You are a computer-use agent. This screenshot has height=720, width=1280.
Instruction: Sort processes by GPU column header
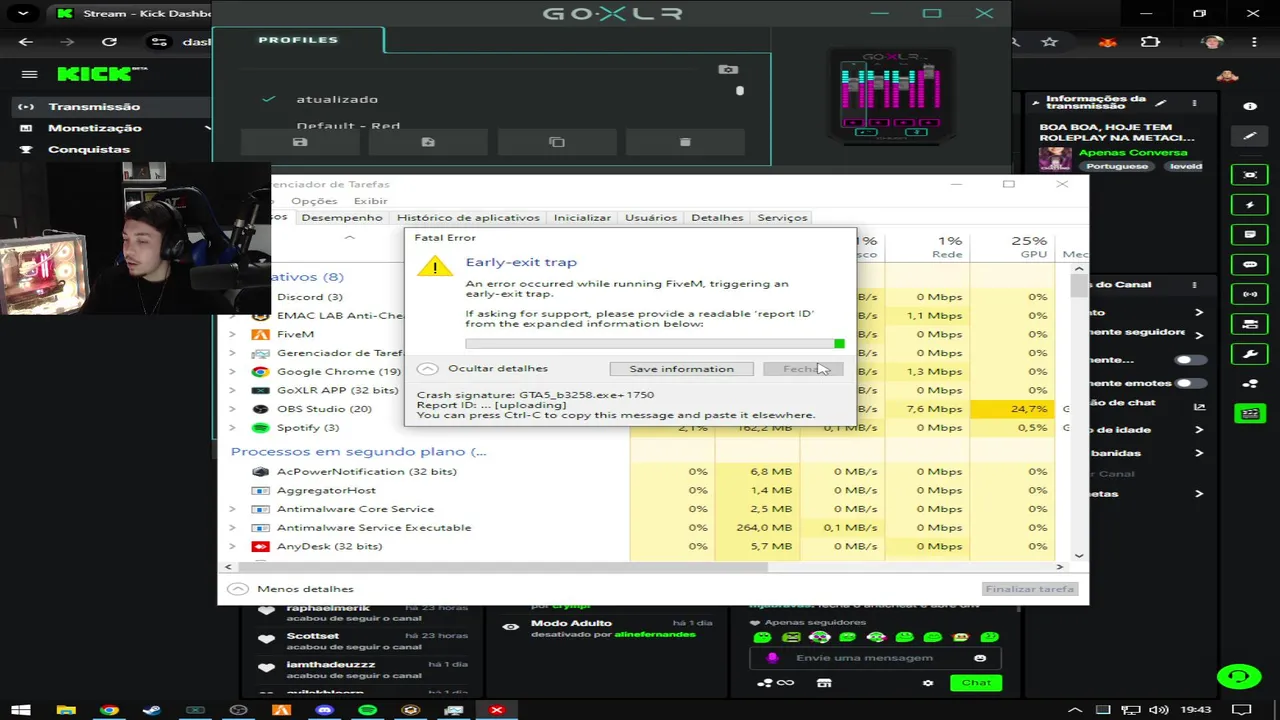coord(1010,247)
